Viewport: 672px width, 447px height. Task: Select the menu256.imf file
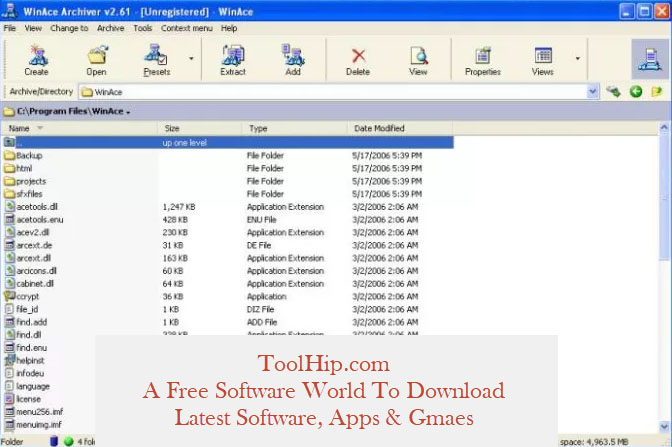tap(39, 412)
